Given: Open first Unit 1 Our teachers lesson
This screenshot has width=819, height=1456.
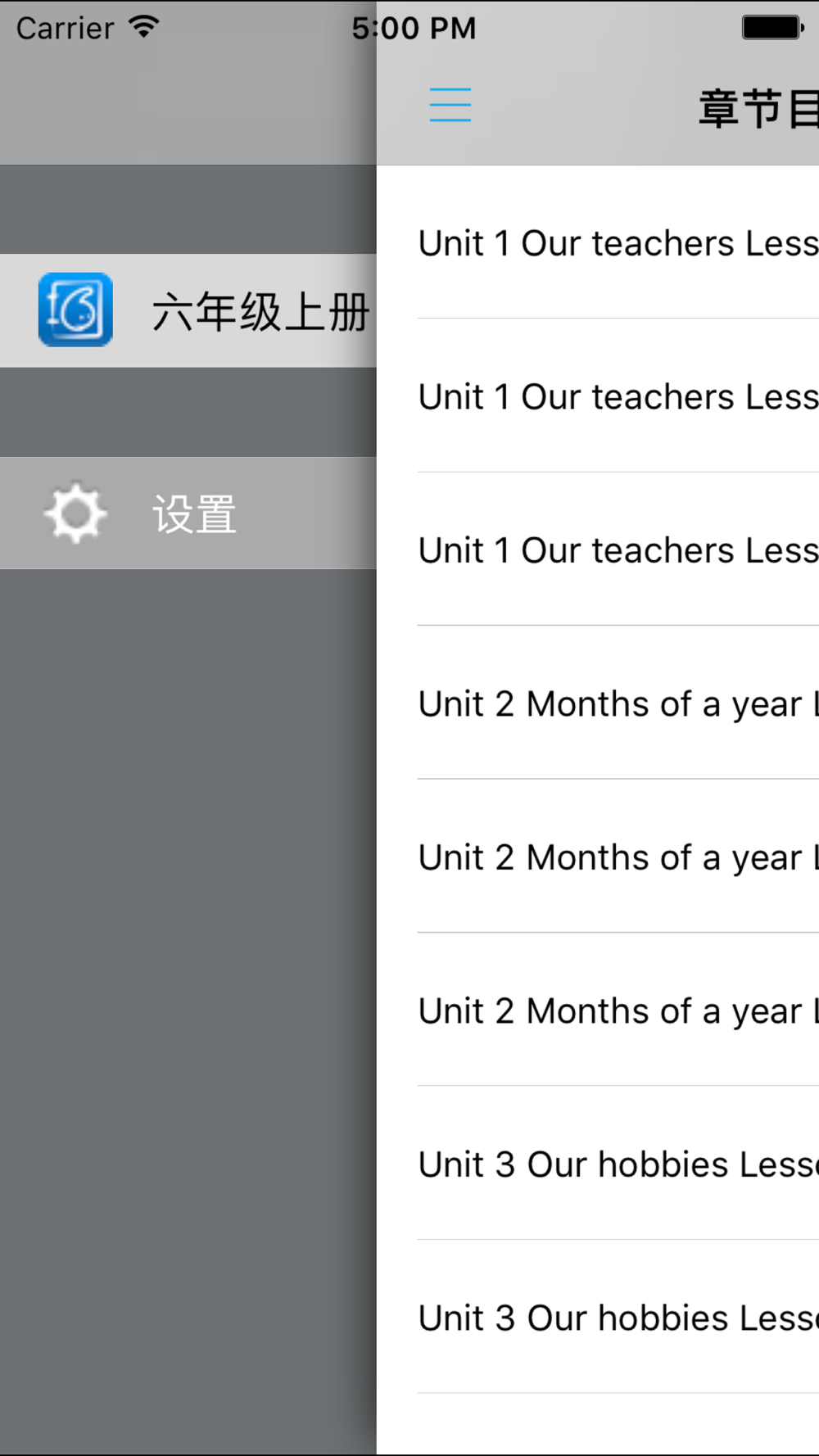Looking at the screenshot, I should pyautogui.click(x=618, y=242).
